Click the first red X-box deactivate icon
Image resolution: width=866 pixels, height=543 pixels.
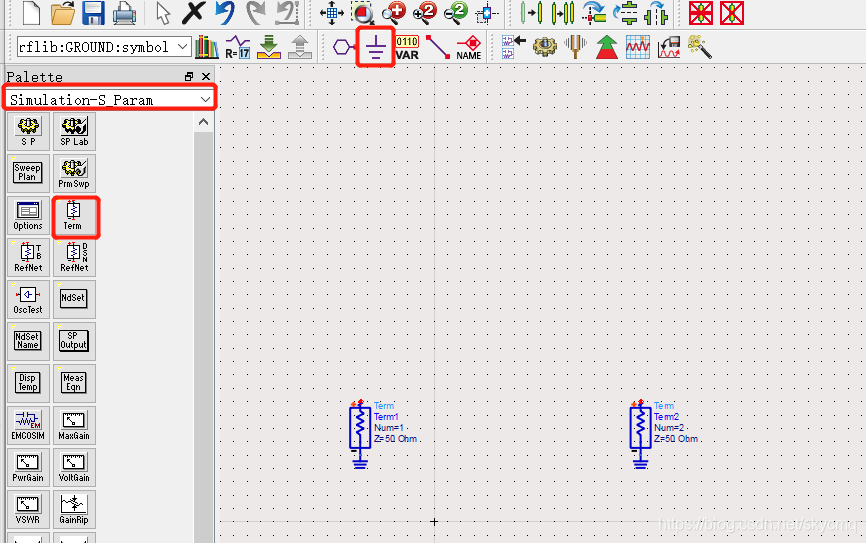[x=701, y=13]
